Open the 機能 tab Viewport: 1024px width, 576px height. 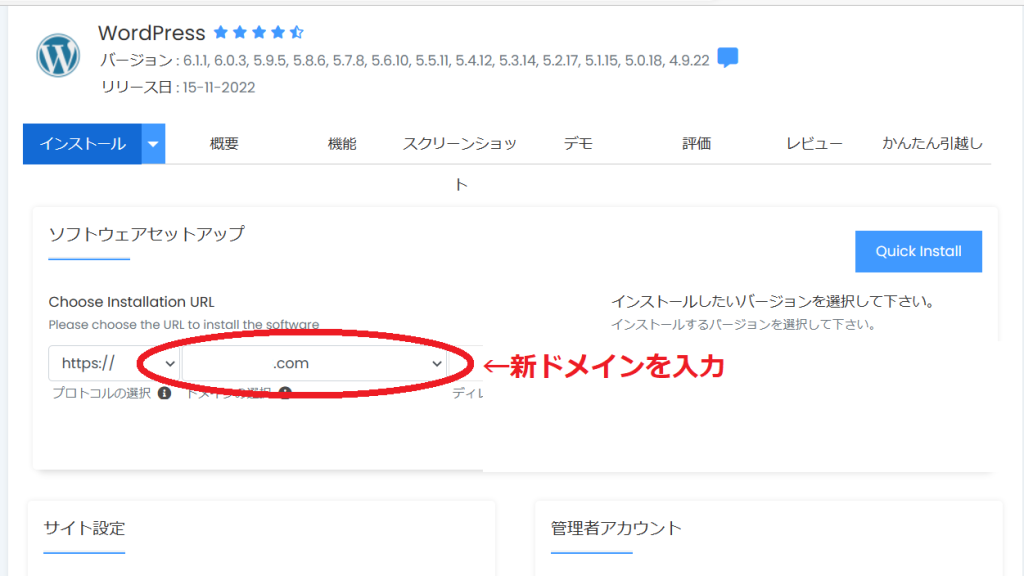click(x=342, y=144)
